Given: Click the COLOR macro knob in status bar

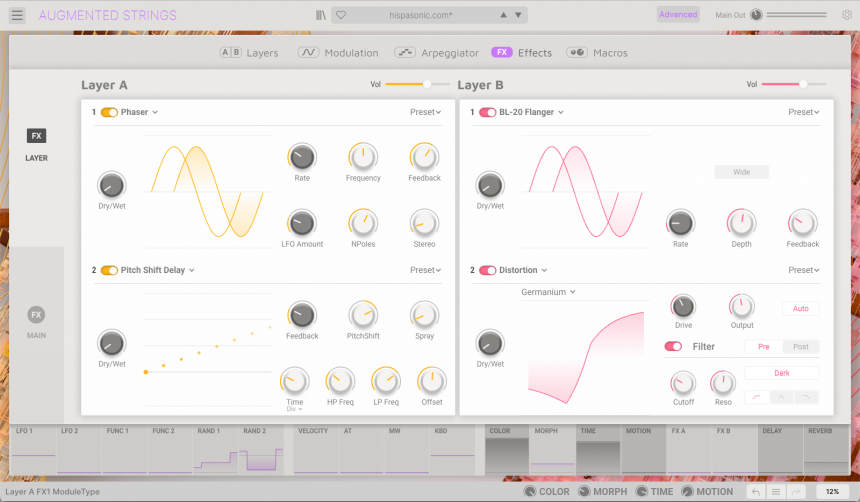Looking at the screenshot, I should (x=530, y=492).
